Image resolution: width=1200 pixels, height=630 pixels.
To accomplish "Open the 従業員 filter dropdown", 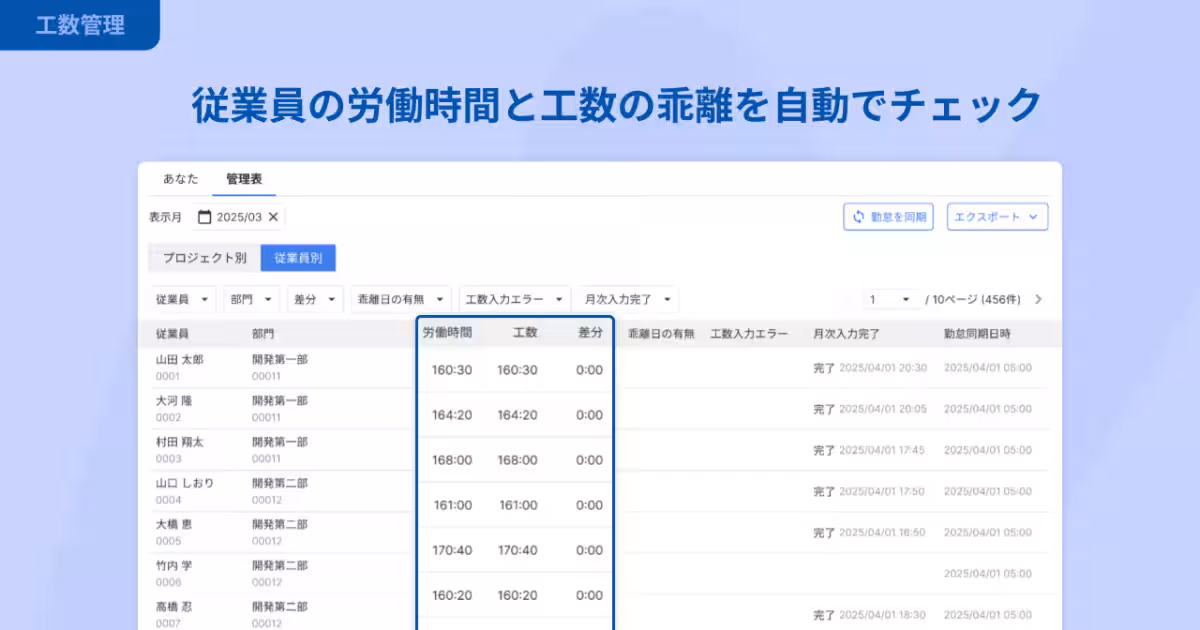I will 181,298.
